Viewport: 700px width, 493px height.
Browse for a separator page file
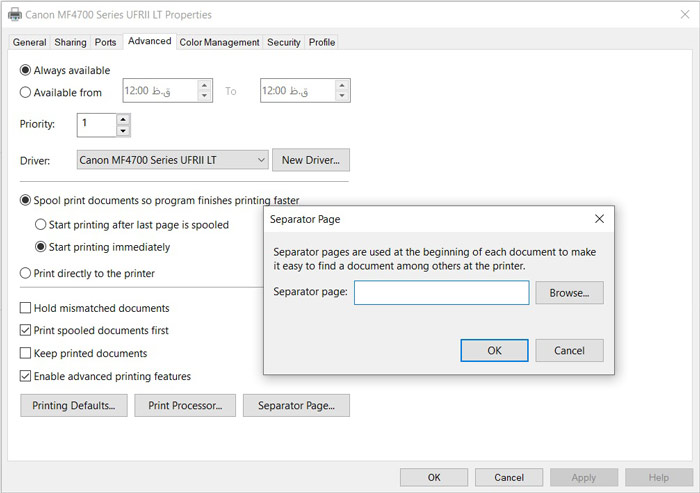coord(569,293)
